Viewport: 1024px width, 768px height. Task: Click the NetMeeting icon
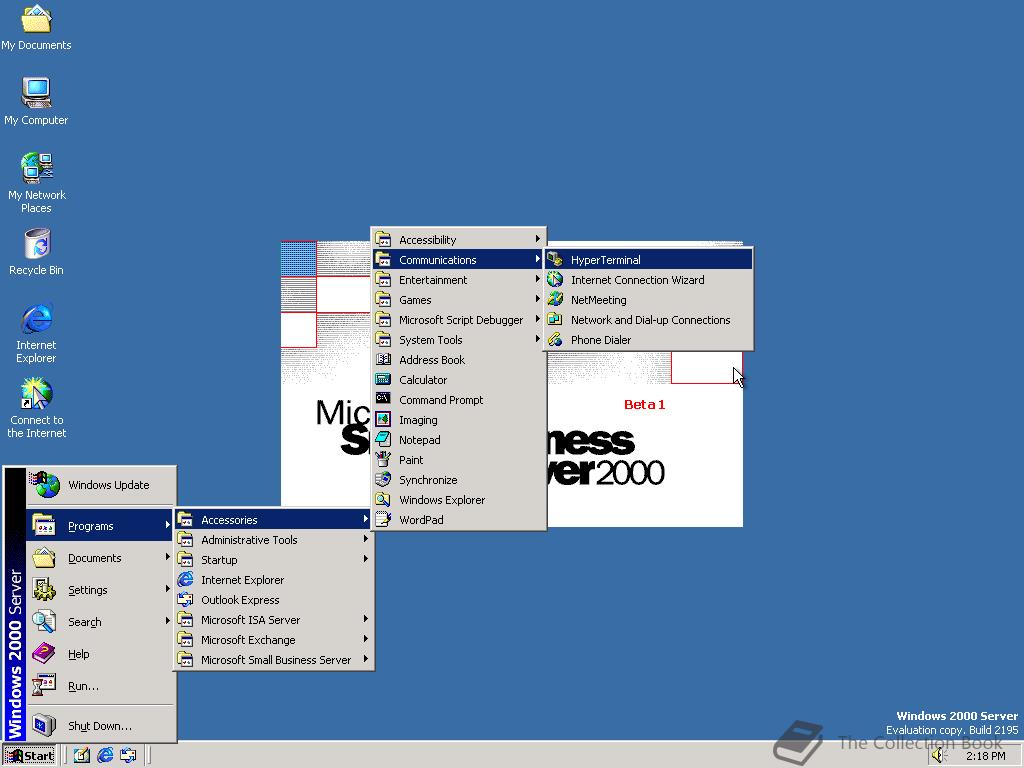coord(555,300)
